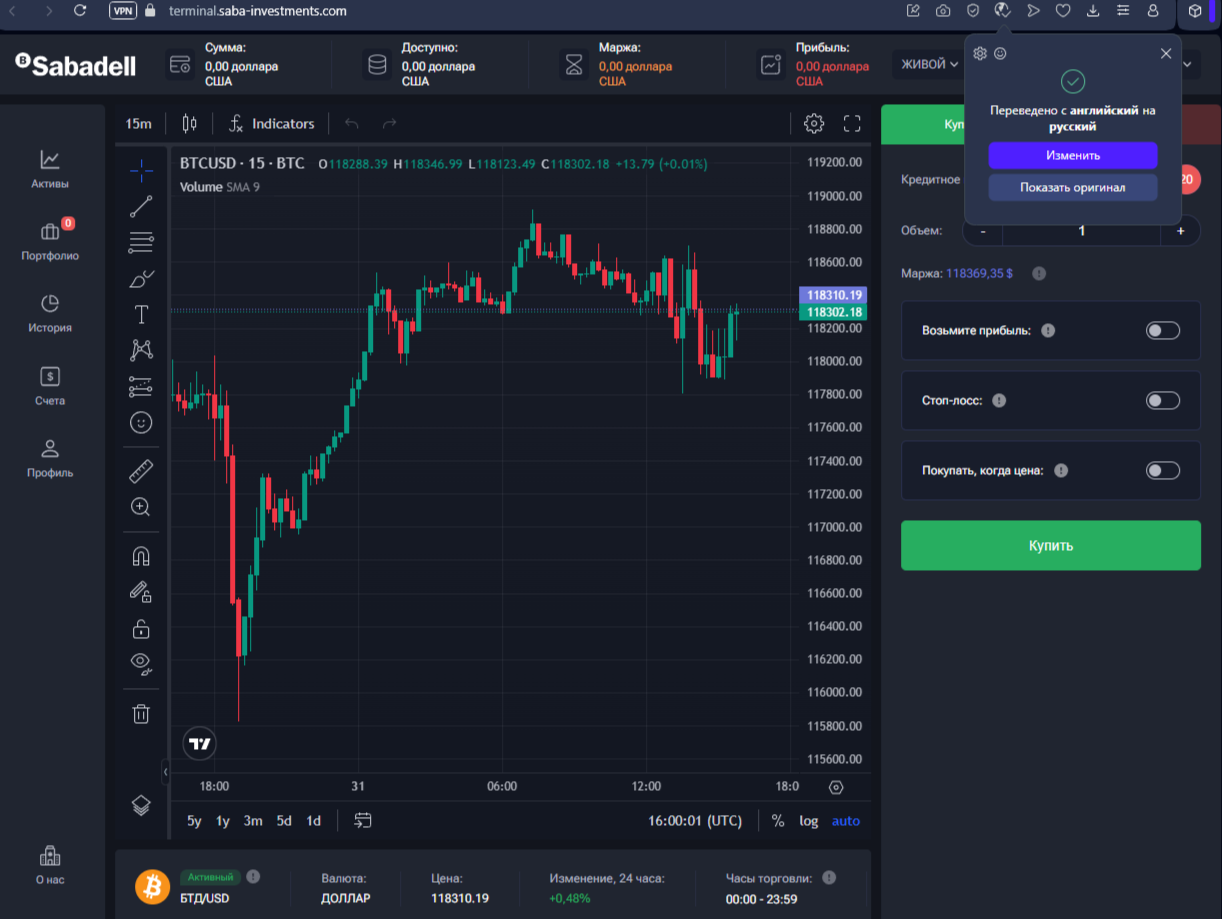The height and width of the screenshot is (919, 1222).
Task: Click the TradingView logo on chart
Action: [200, 743]
